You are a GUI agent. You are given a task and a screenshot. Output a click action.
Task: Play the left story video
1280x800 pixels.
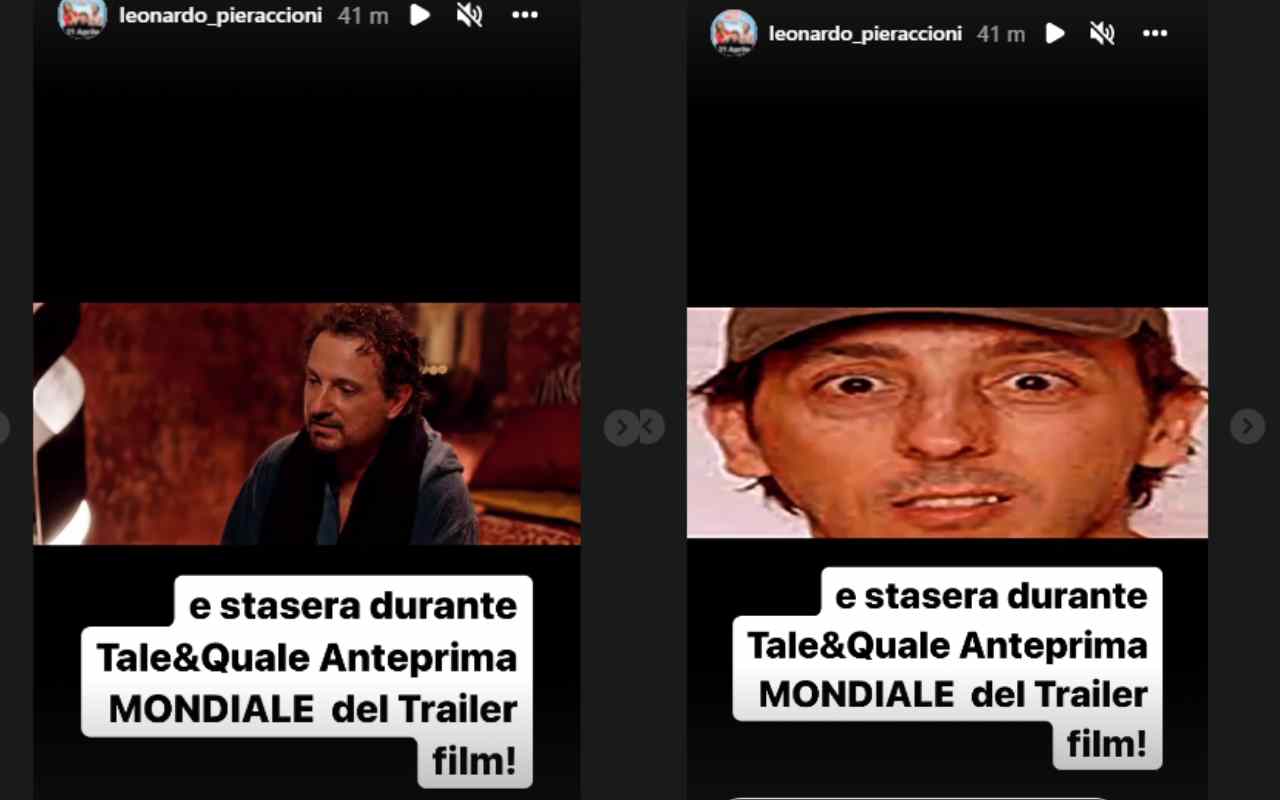pyautogui.click(x=420, y=15)
